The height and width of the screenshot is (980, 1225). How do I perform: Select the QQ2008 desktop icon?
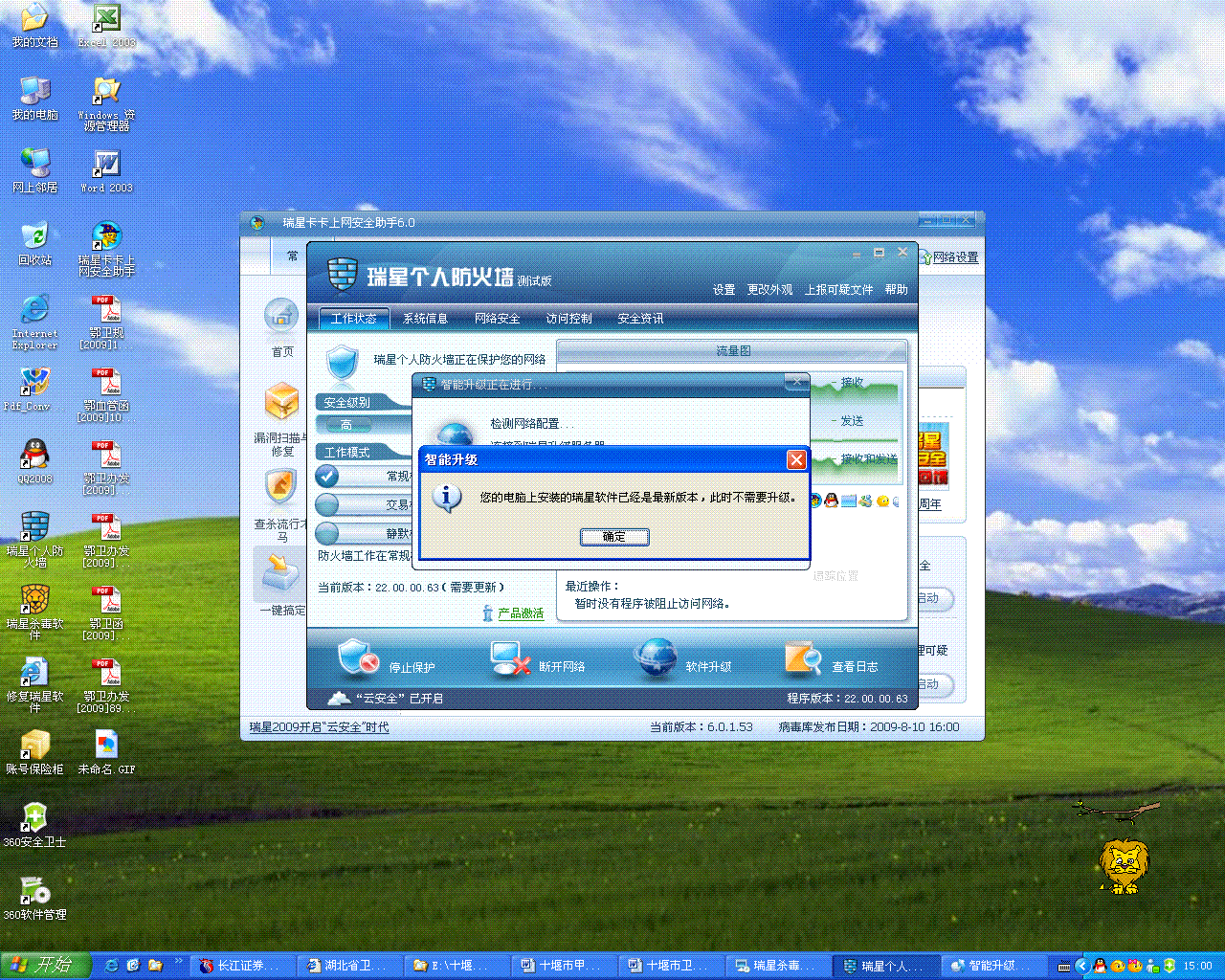click(x=34, y=462)
